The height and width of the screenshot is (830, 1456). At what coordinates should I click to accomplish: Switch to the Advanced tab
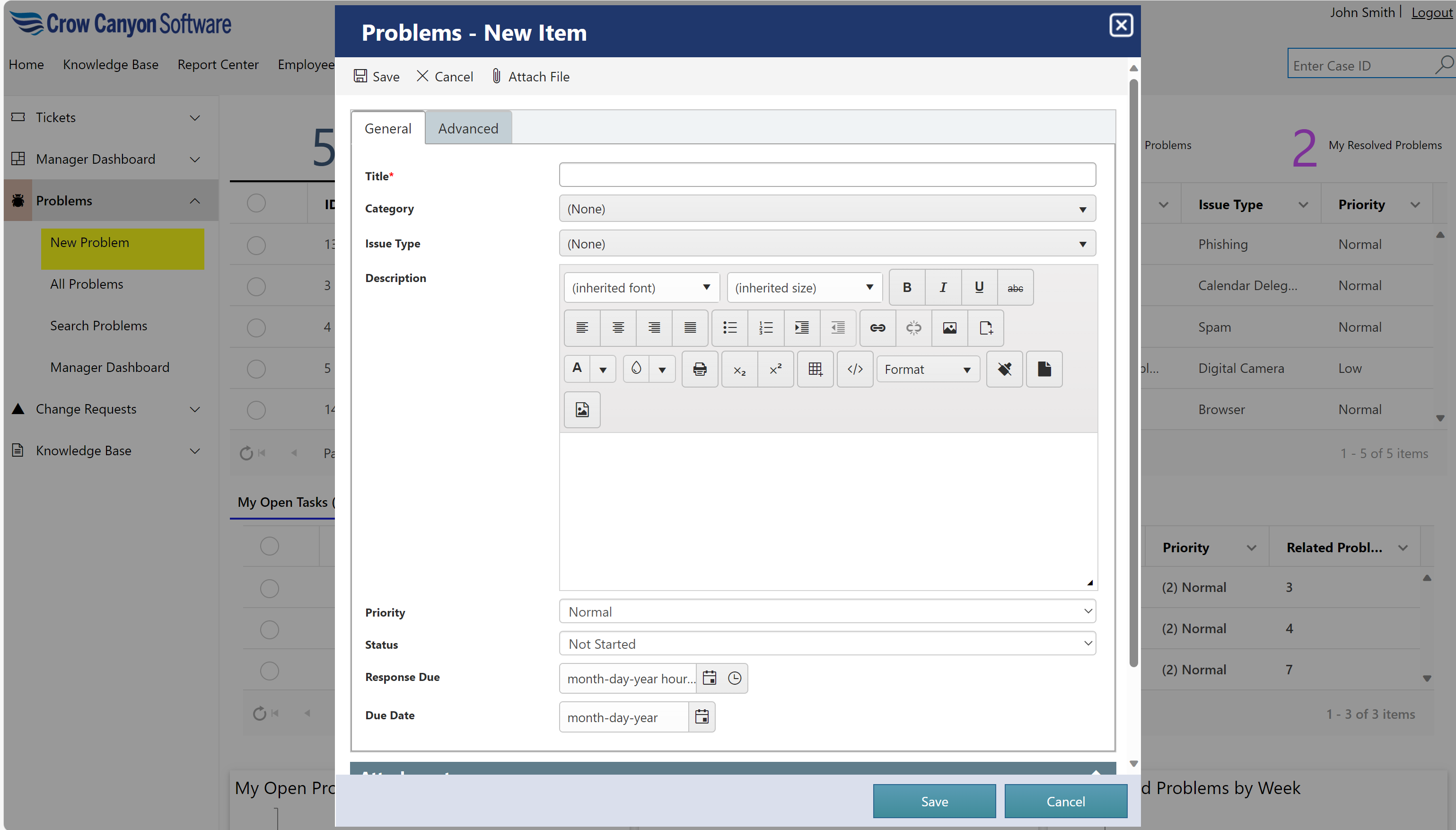468,129
